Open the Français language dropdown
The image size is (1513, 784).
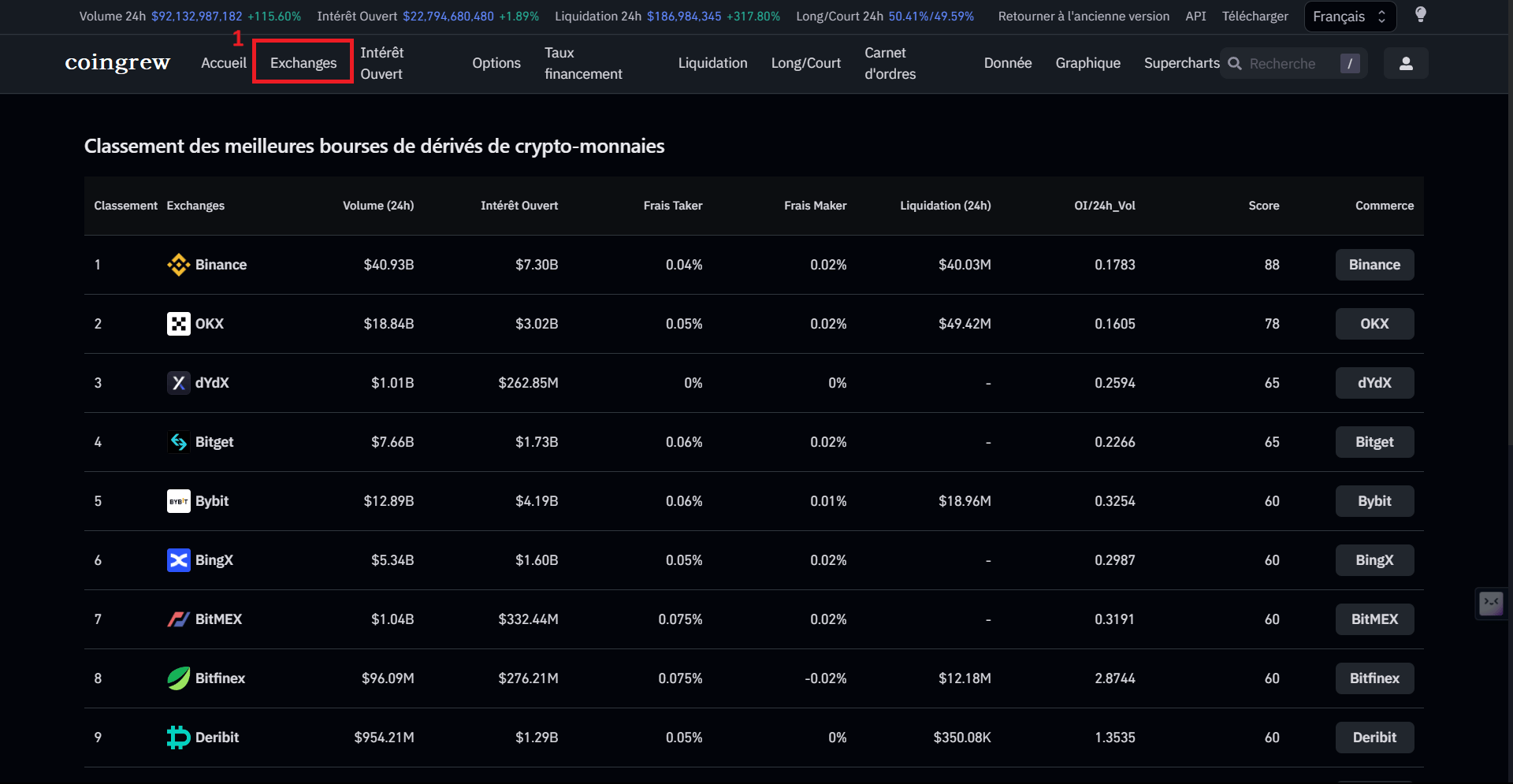click(x=1349, y=17)
